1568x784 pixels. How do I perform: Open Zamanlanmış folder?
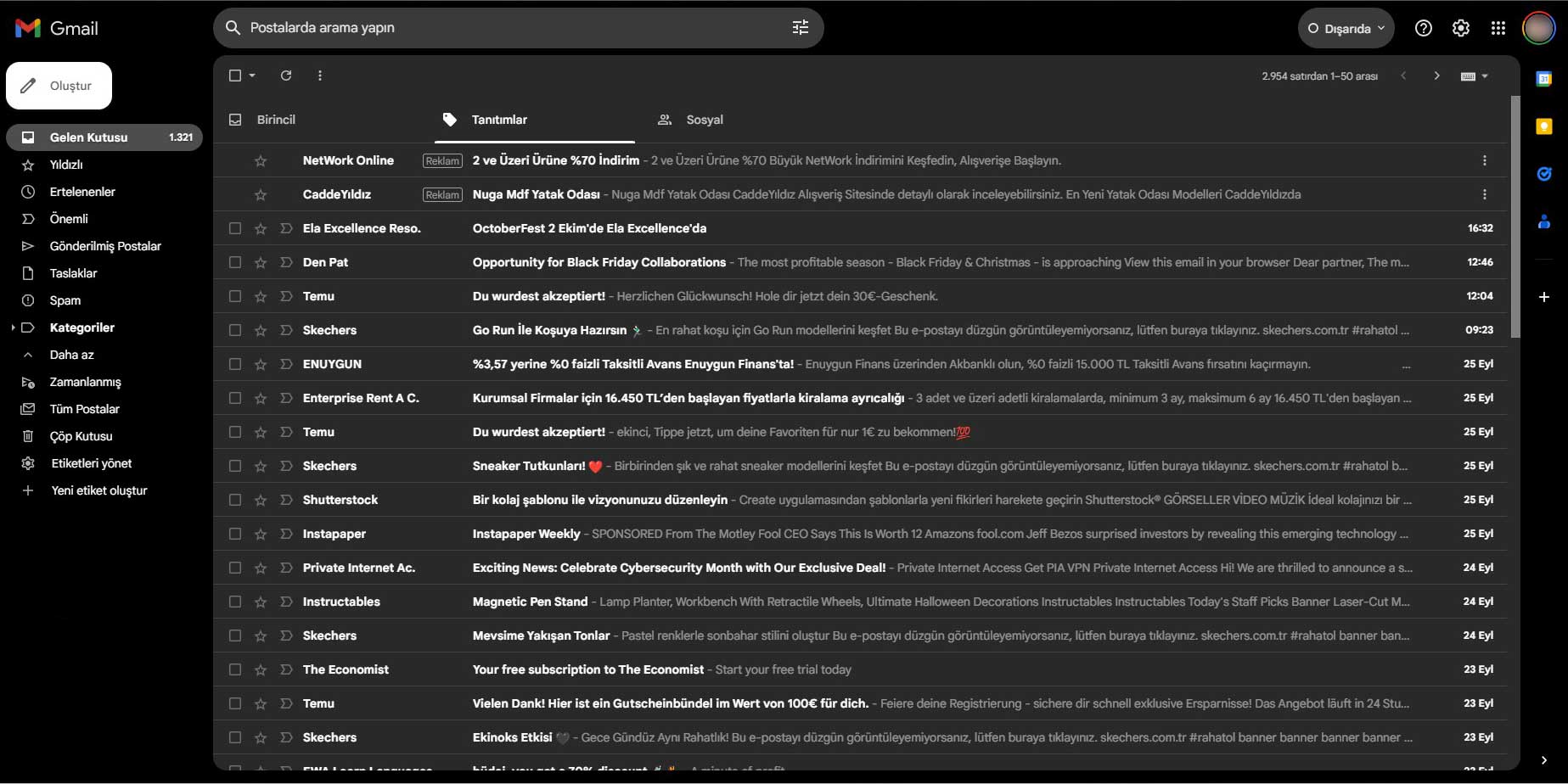tap(85, 382)
